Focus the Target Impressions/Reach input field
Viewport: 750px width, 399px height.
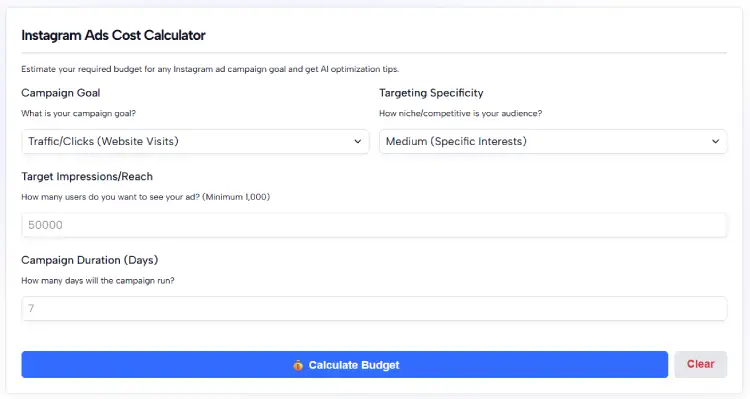374,225
